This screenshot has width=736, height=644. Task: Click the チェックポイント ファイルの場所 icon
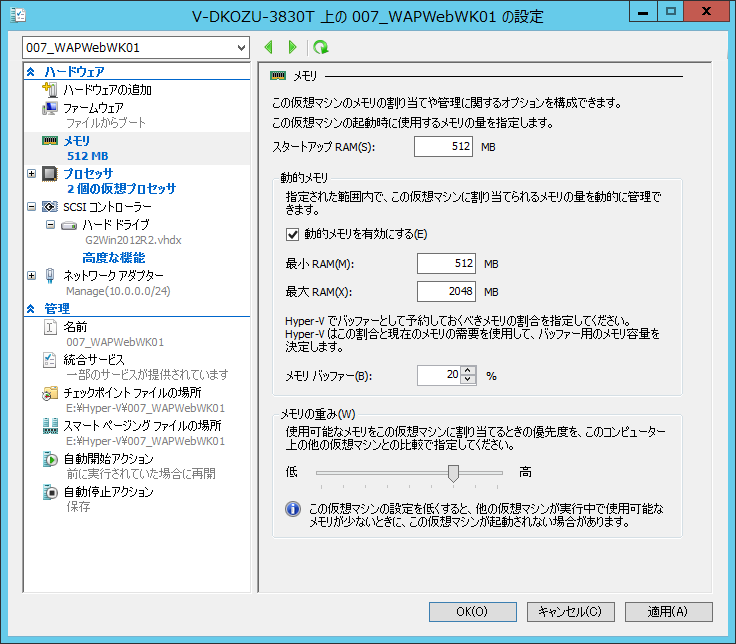click(x=50, y=393)
